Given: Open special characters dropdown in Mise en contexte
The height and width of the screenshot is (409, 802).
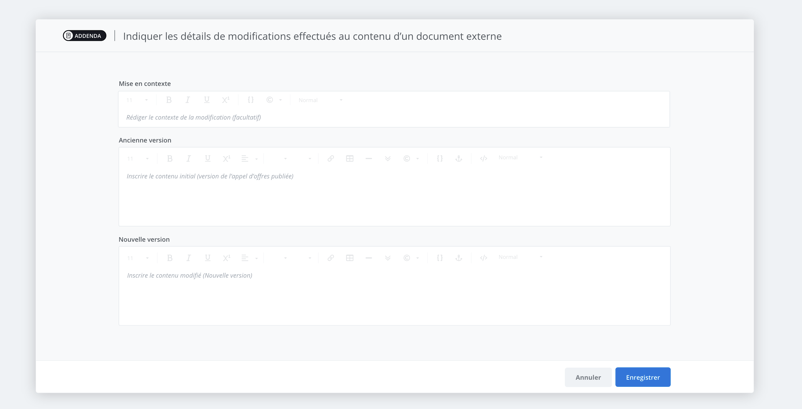Looking at the screenshot, I should tap(273, 100).
